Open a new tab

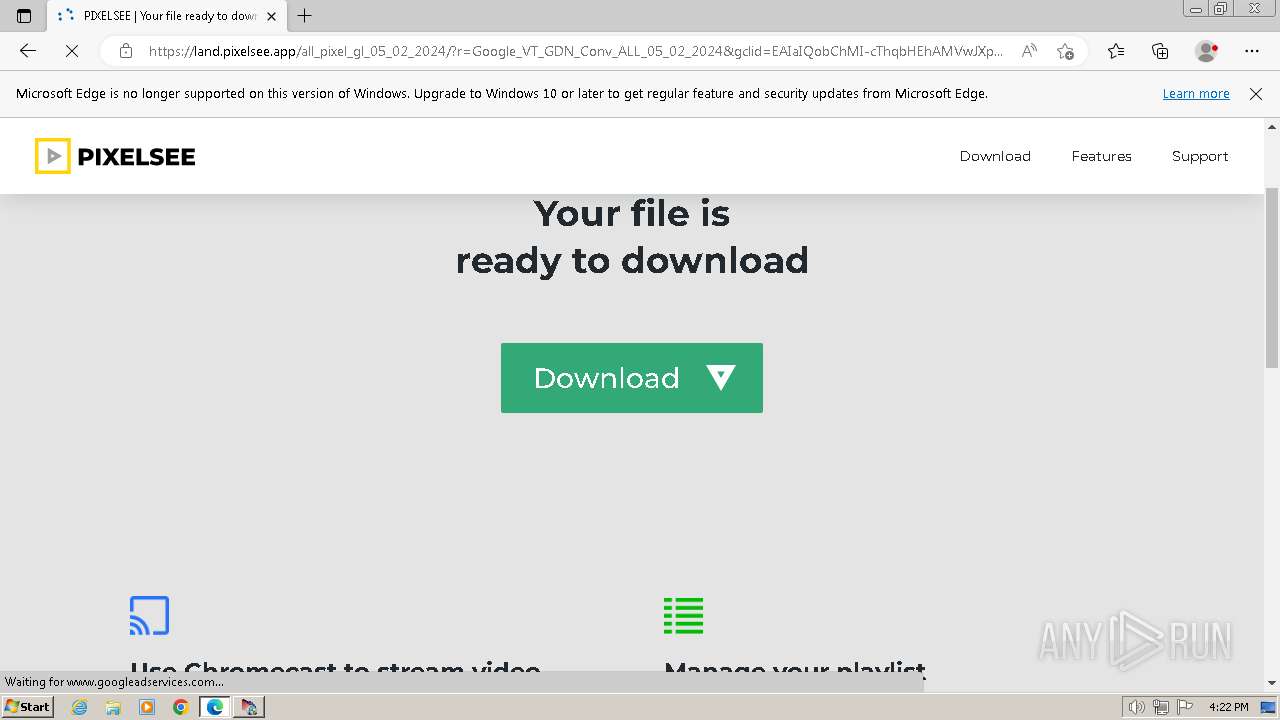pyautogui.click(x=305, y=16)
